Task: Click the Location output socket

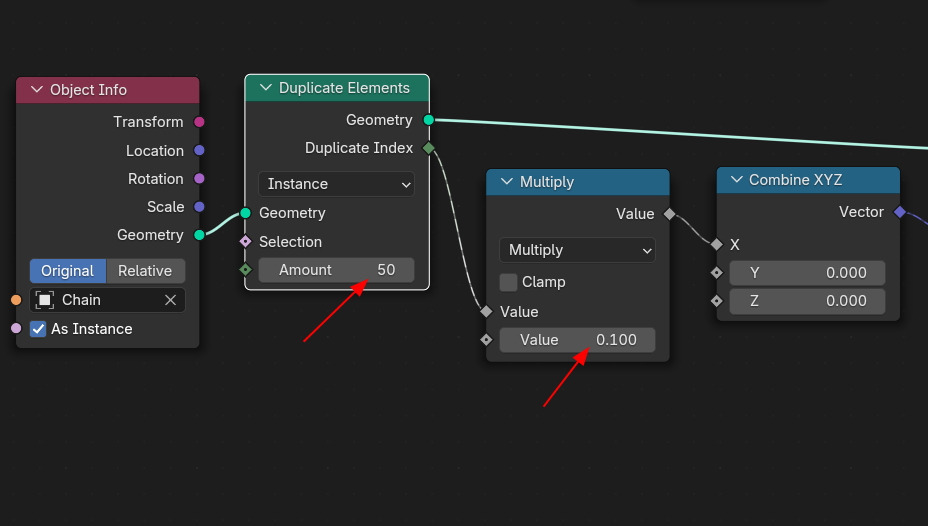Action: [x=199, y=150]
